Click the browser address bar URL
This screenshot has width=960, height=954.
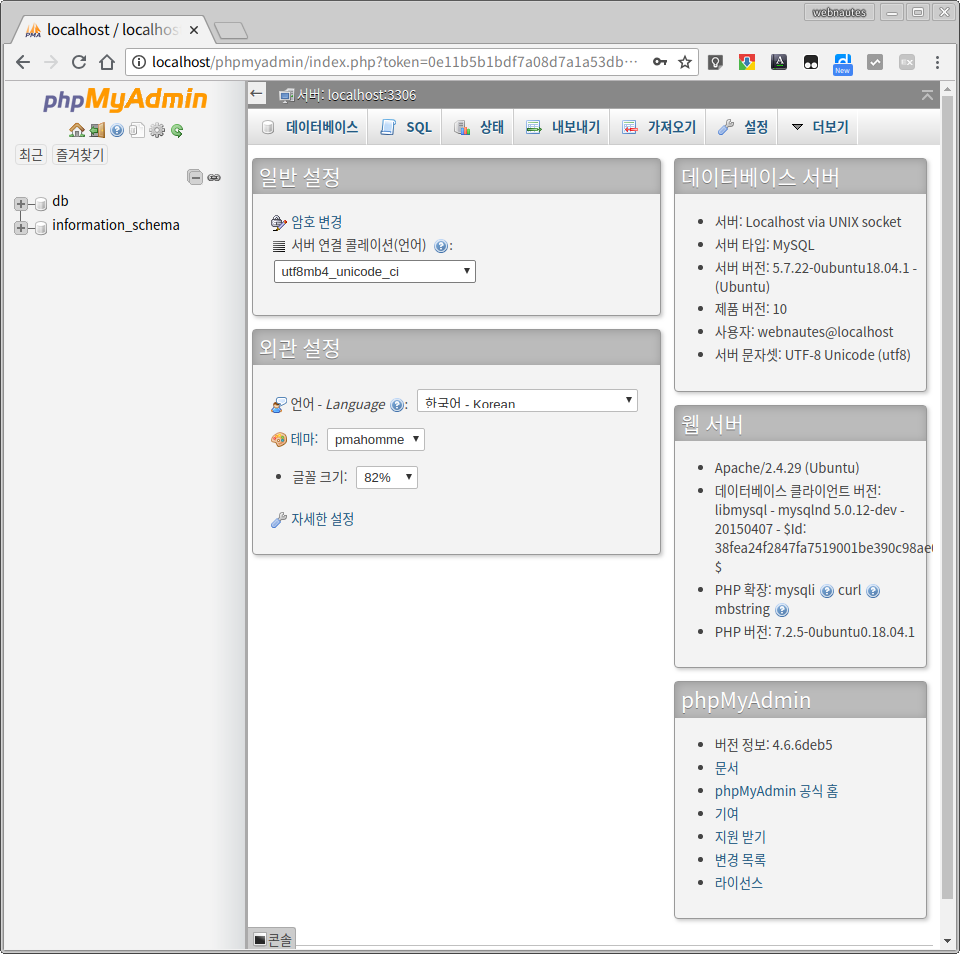(x=394, y=62)
